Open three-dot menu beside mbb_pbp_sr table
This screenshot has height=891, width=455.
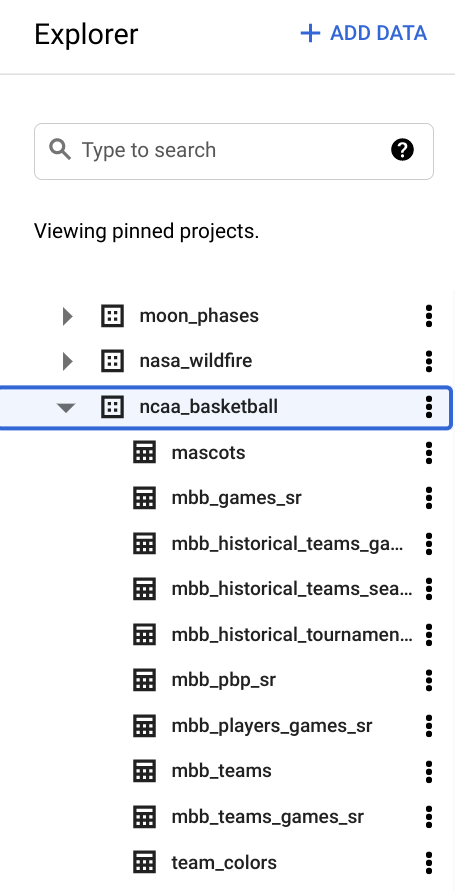(429, 680)
